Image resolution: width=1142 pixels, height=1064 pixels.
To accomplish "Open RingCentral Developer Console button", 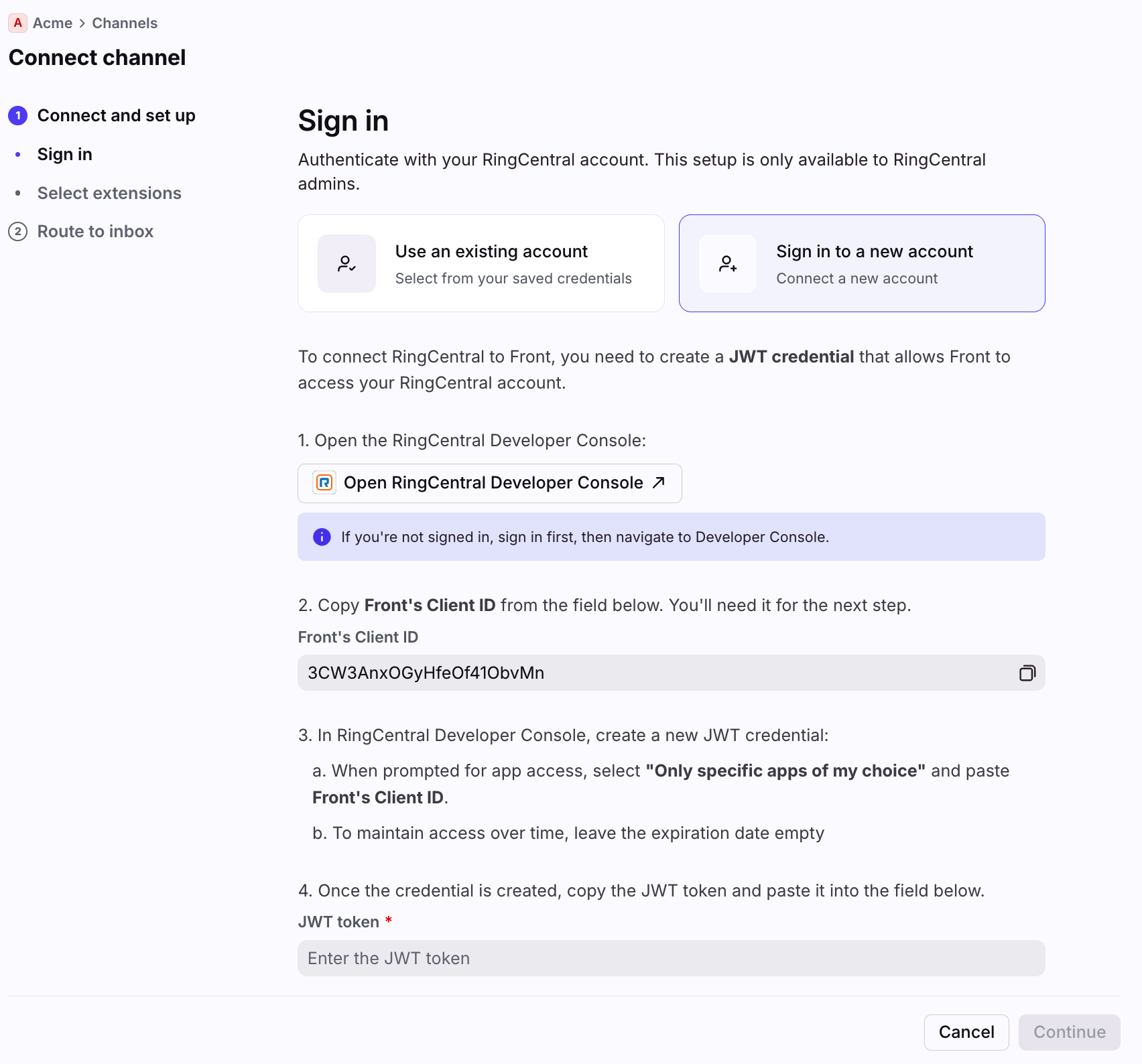I will pos(490,483).
